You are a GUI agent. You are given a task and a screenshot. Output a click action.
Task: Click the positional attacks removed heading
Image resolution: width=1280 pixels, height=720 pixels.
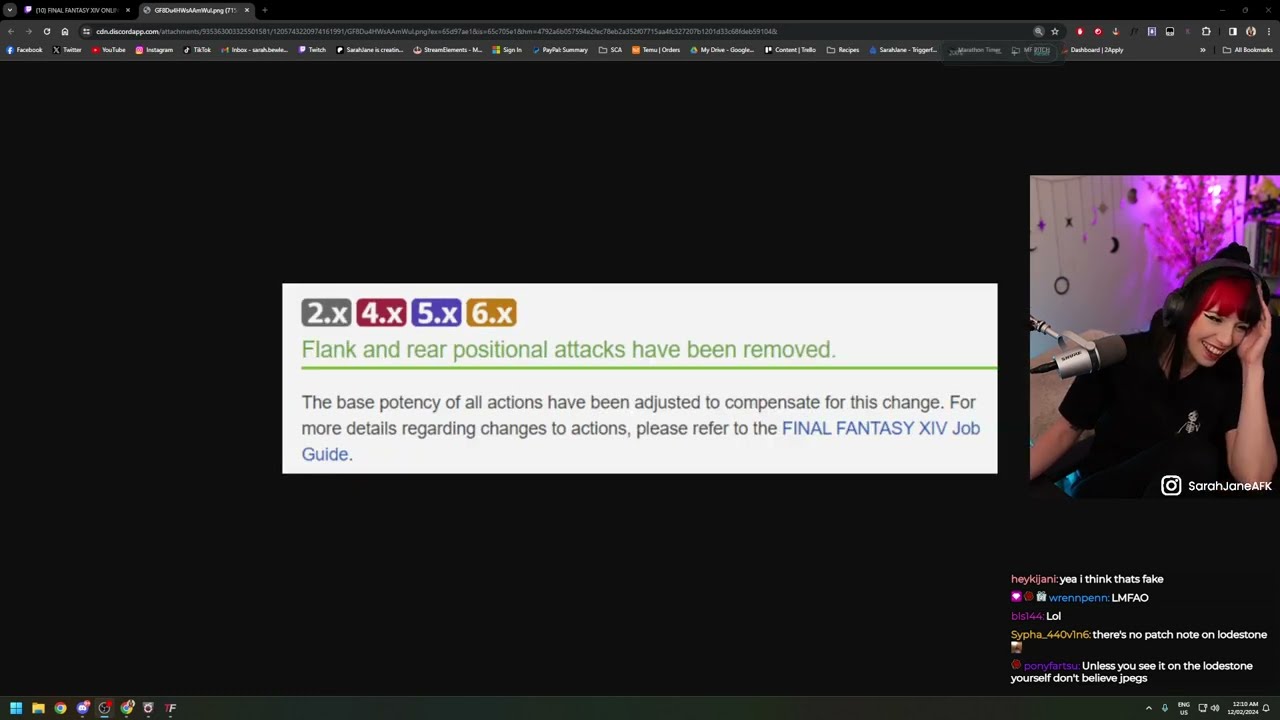coord(568,349)
